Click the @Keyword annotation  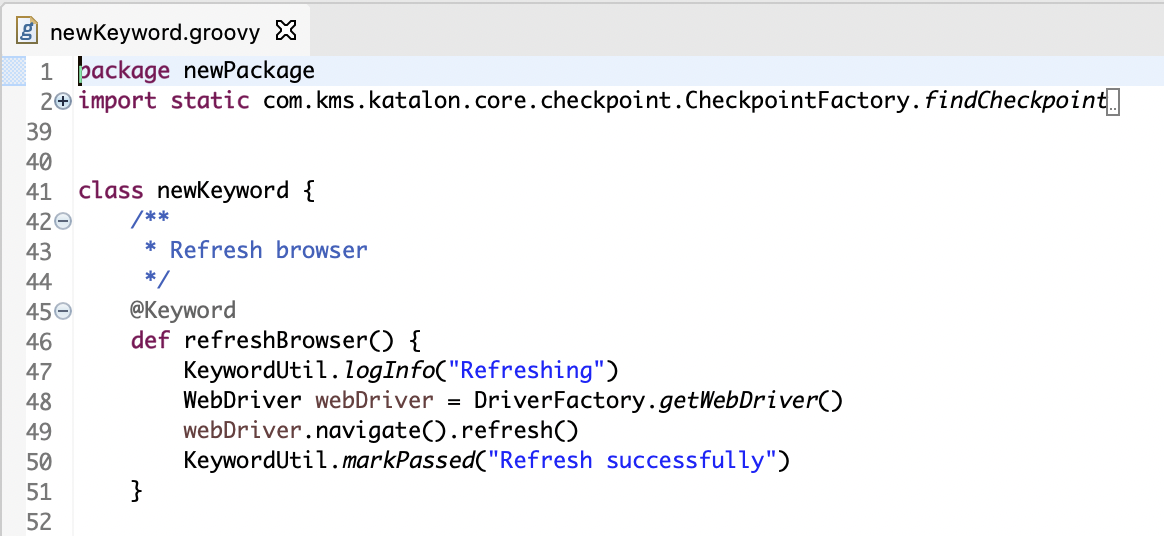pyautogui.click(x=182, y=310)
